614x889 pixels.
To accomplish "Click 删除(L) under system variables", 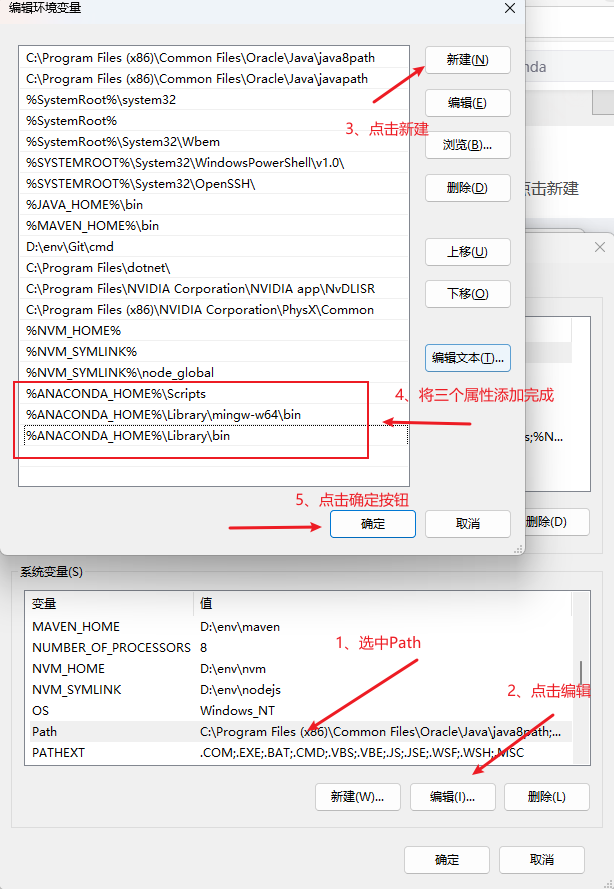I will point(547,797).
